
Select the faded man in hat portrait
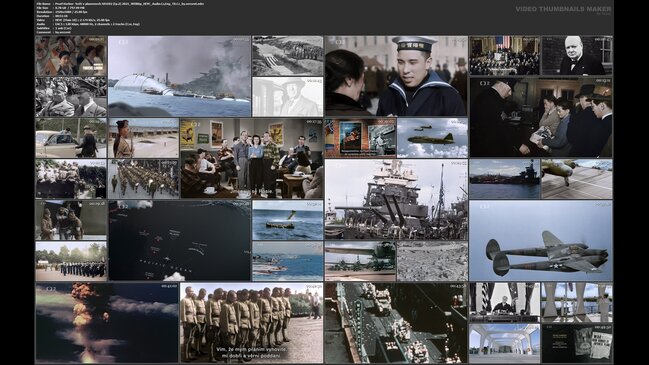tap(288, 96)
